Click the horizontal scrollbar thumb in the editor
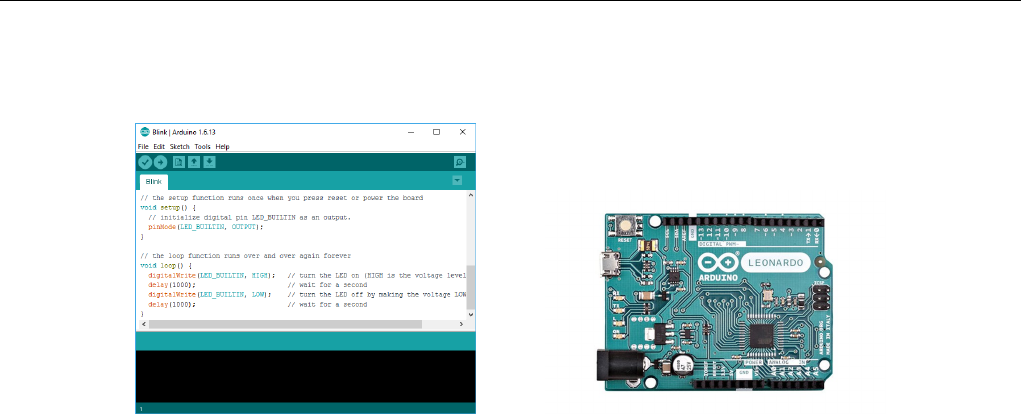 tap(285, 324)
